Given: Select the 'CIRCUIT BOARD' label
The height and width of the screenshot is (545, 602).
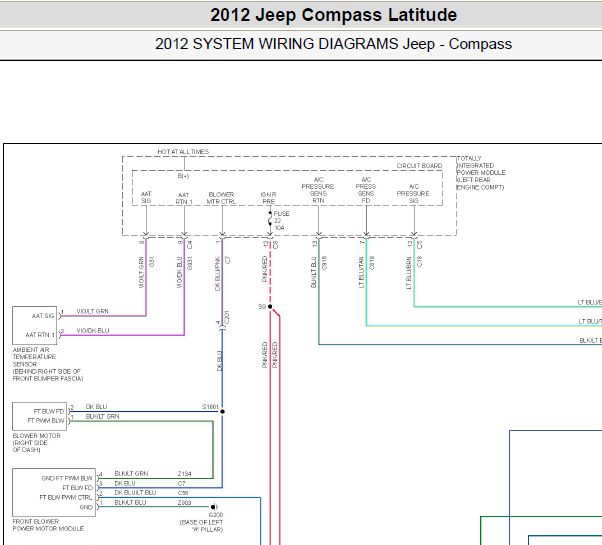Looking at the screenshot, I should tap(419, 166).
